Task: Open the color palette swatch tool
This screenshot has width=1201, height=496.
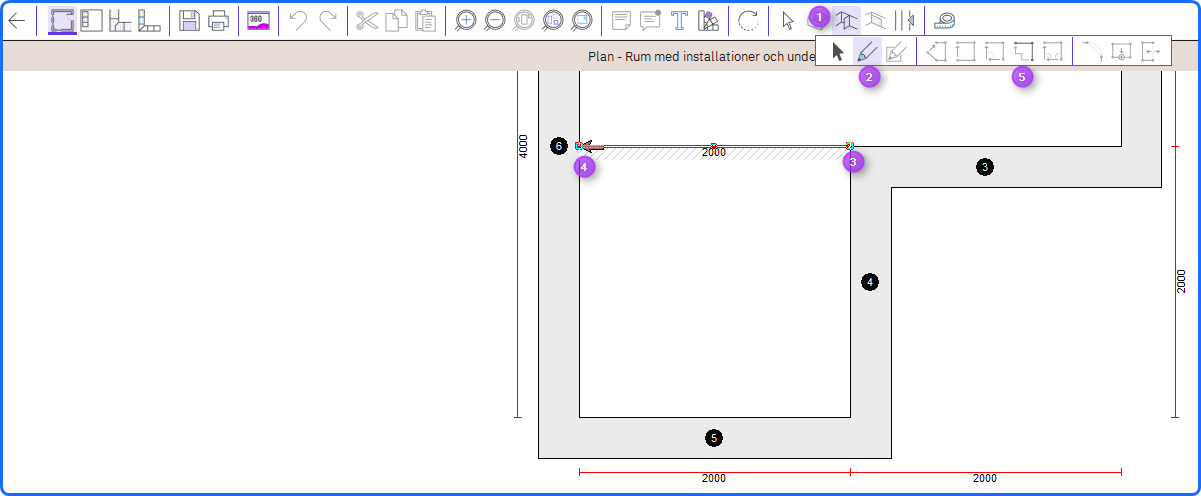Action: pyautogui.click(x=709, y=20)
